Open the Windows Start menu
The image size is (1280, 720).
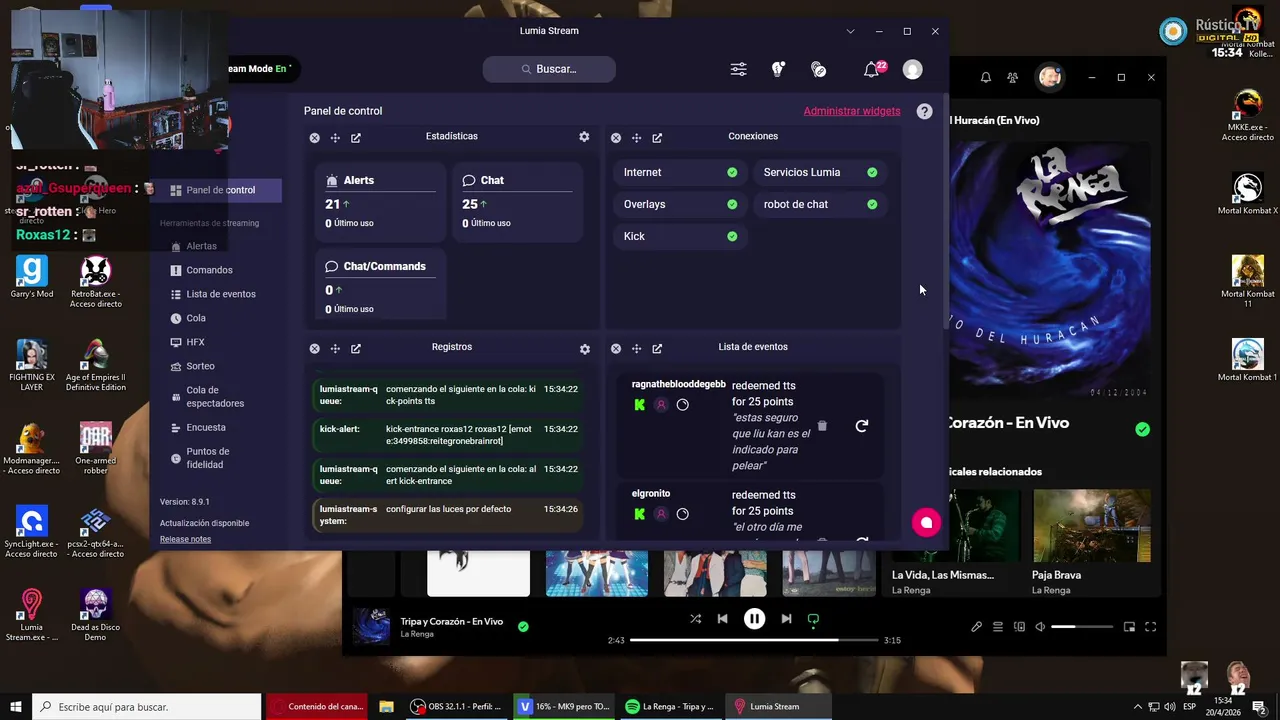(x=16, y=707)
